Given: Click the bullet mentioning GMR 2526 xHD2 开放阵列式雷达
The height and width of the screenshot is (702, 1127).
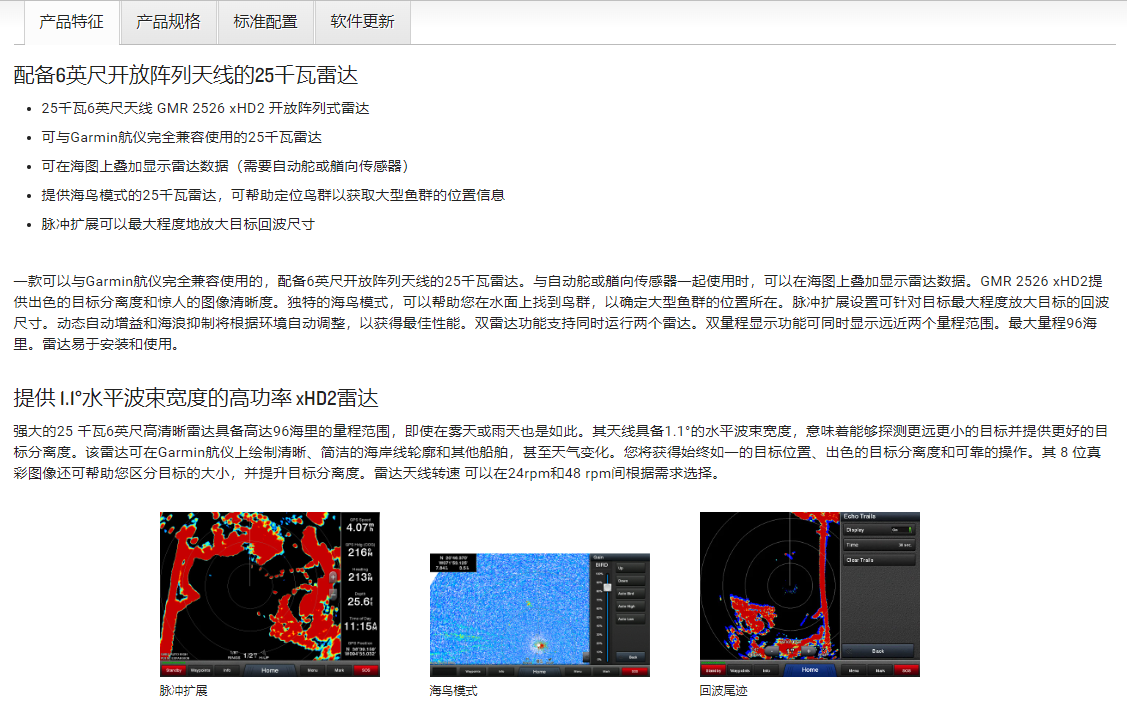Looking at the screenshot, I should (x=206, y=108).
